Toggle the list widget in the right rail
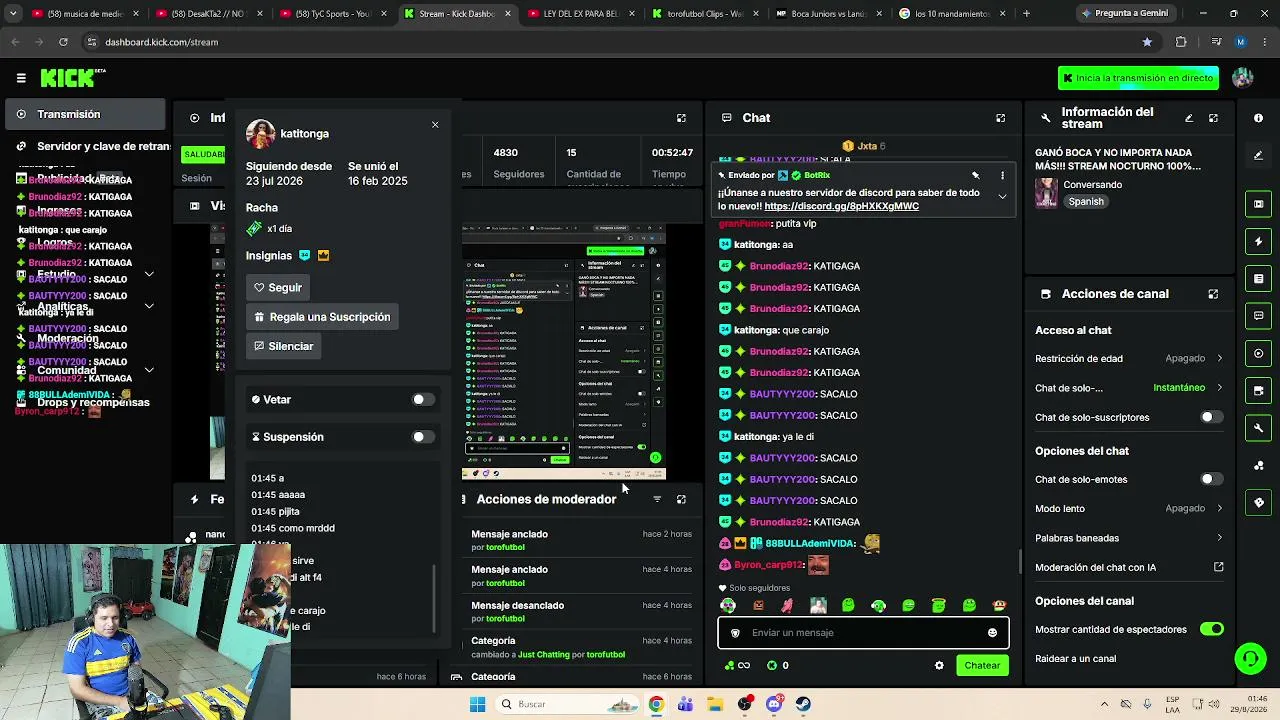The image size is (1280, 720). [1258, 279]
